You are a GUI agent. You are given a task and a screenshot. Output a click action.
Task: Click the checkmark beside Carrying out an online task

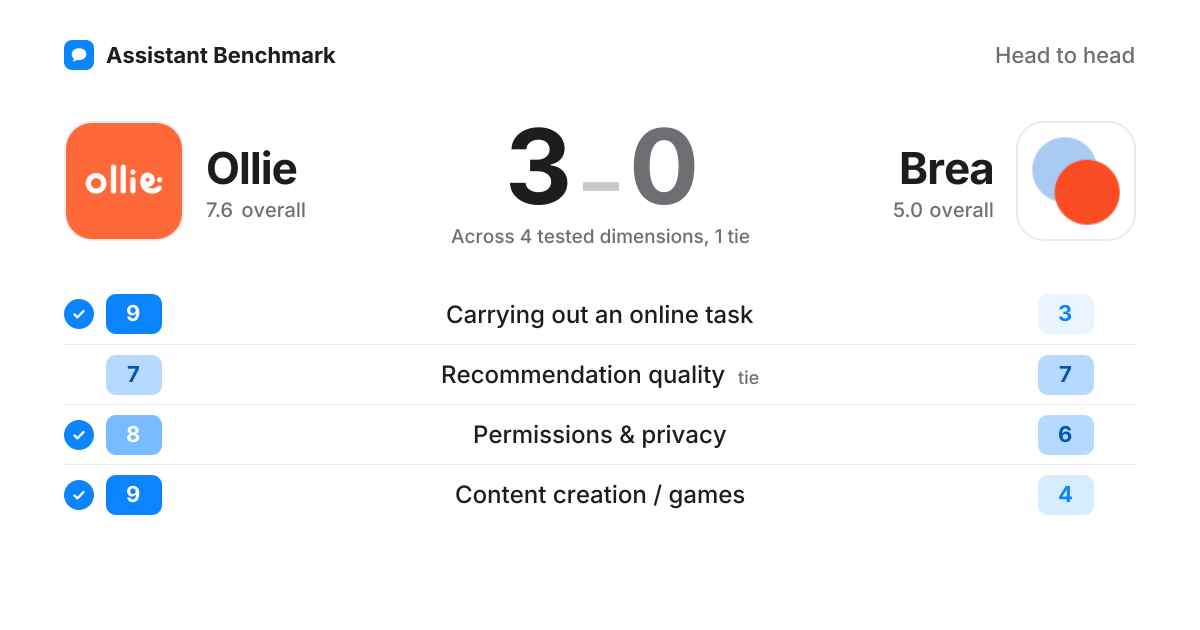79,314
